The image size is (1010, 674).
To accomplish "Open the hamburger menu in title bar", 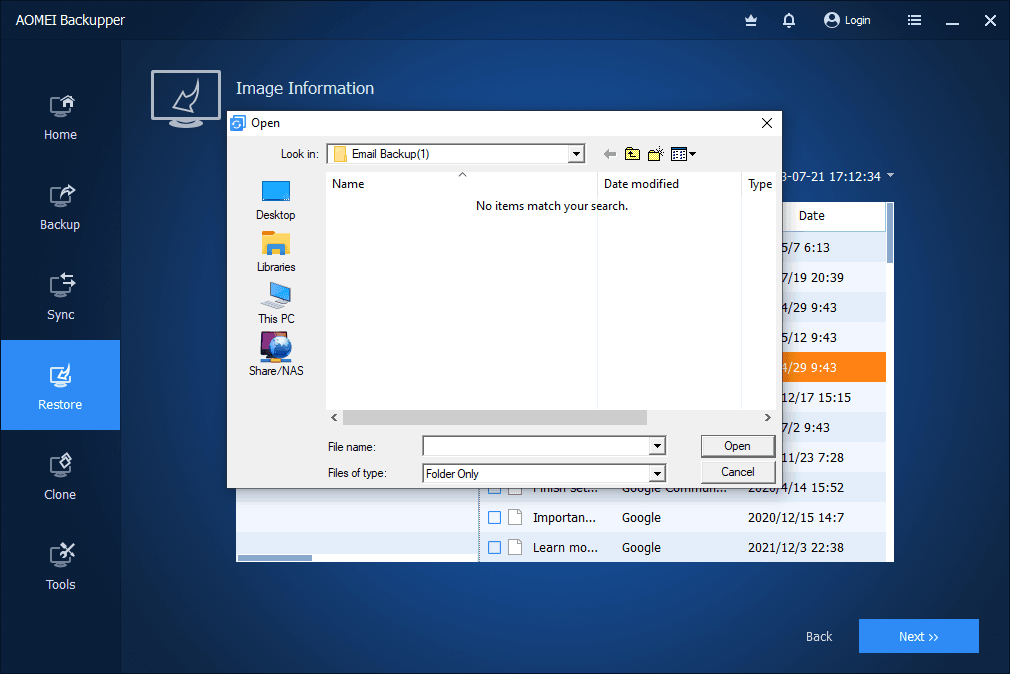I will click(914, 20).
